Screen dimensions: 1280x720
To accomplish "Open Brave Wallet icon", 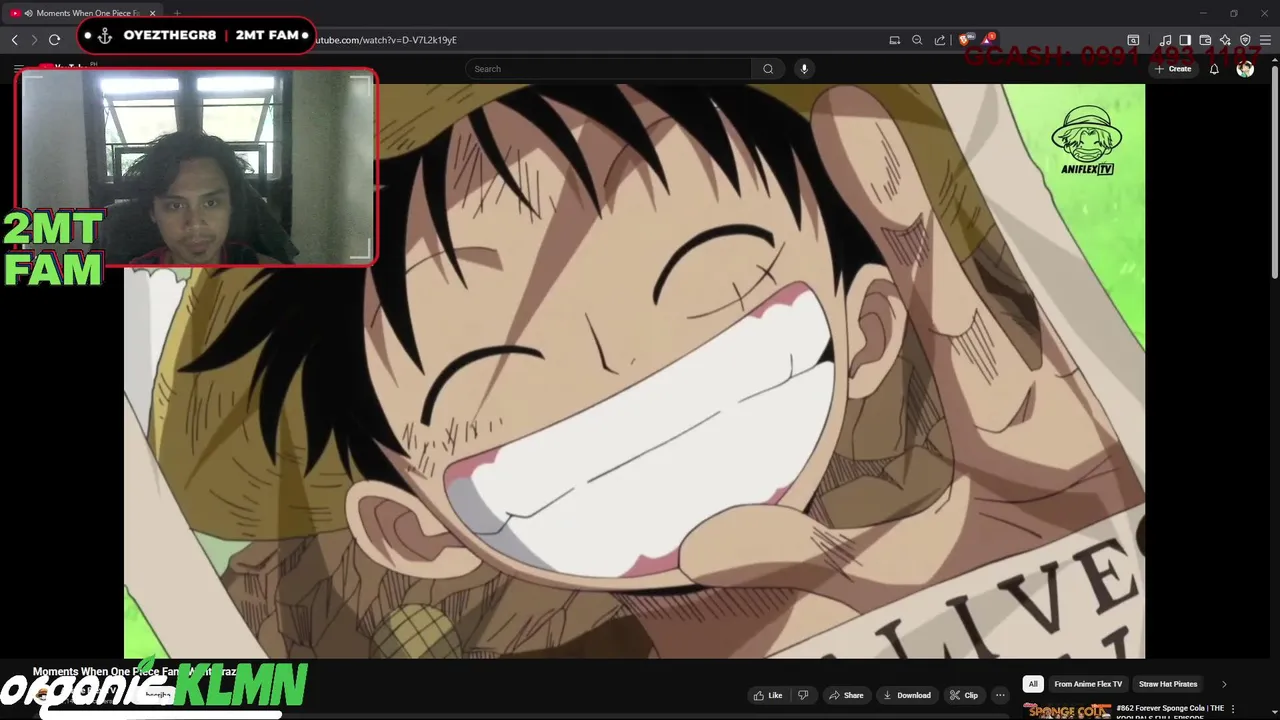I will (1205, 40).
